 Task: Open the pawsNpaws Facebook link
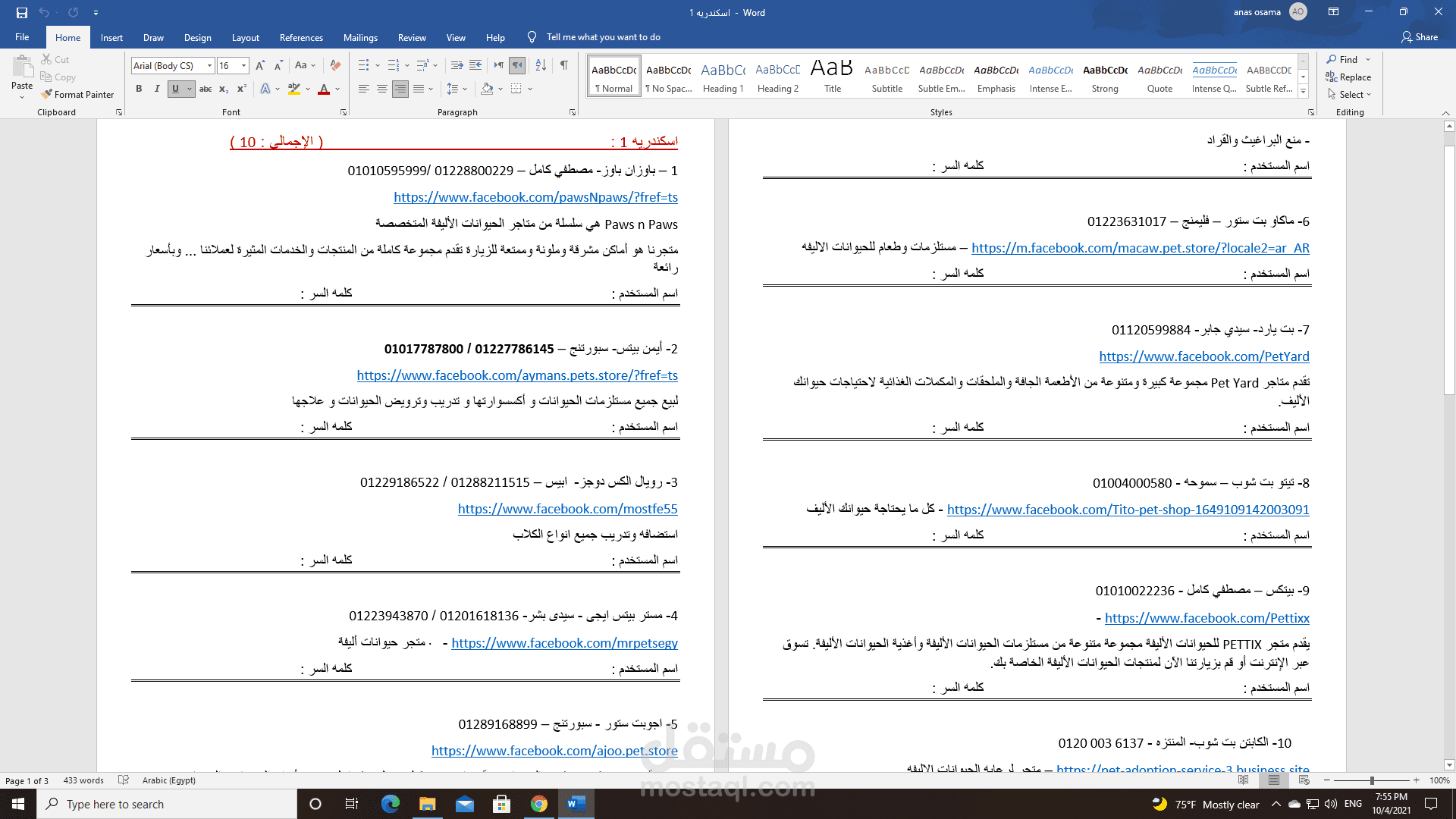535,197
